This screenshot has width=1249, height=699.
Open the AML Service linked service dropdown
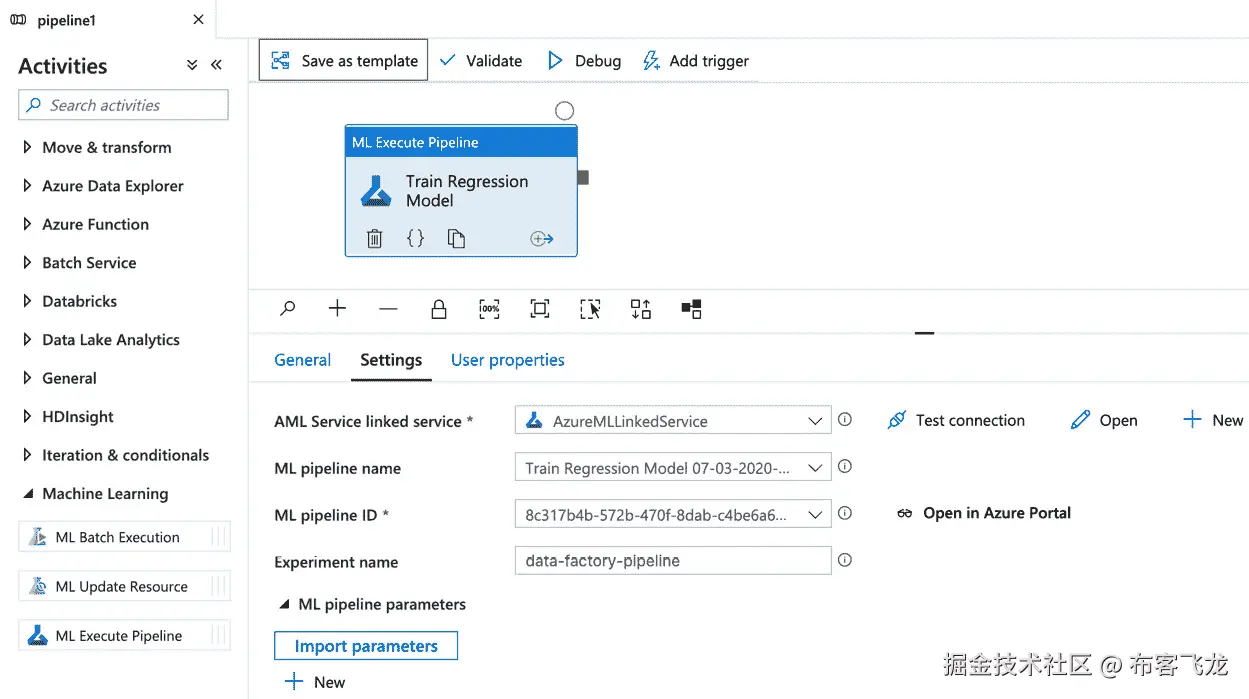click(816, 420)
